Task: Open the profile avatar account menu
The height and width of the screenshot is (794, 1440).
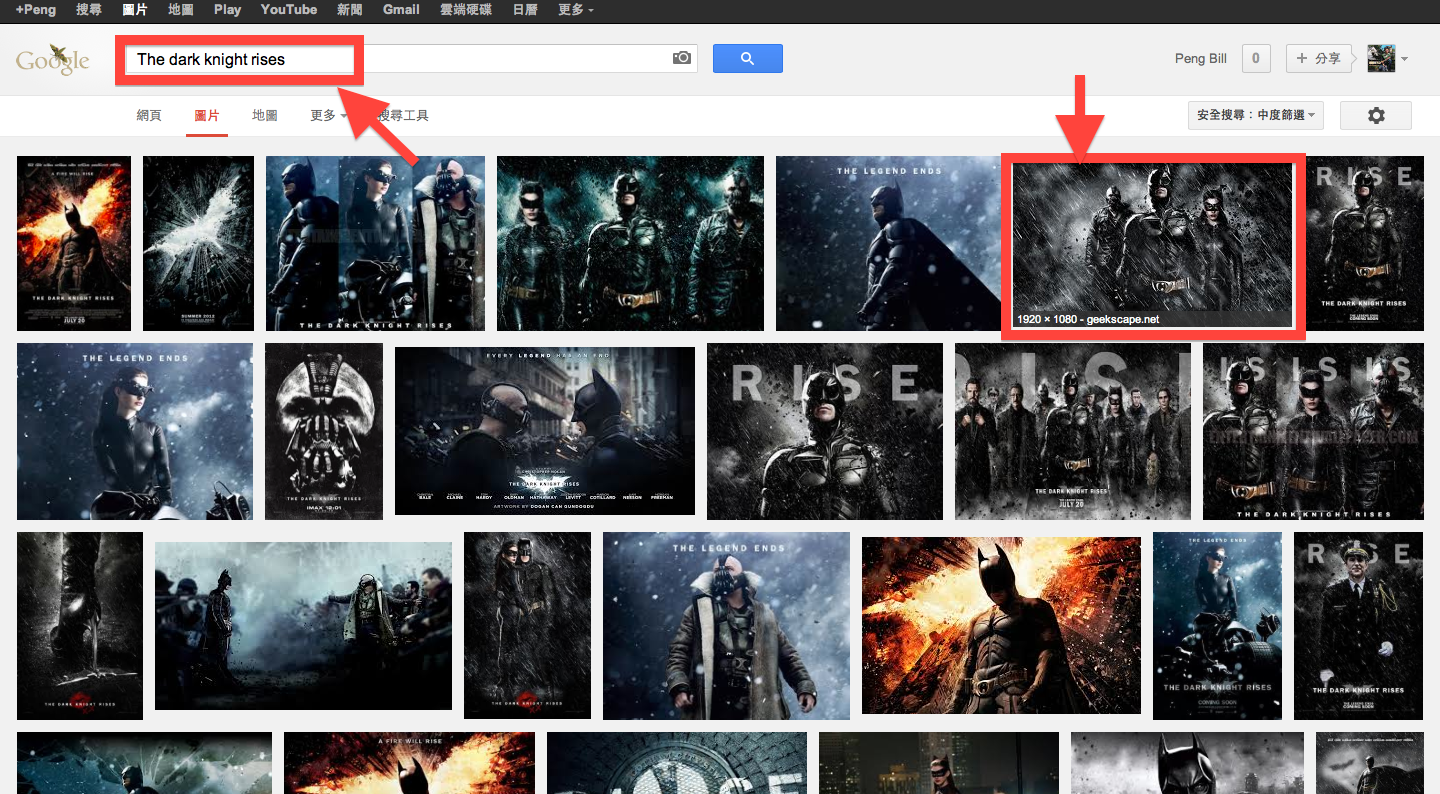Action: pyautogui.click(x=1381, y=58)
